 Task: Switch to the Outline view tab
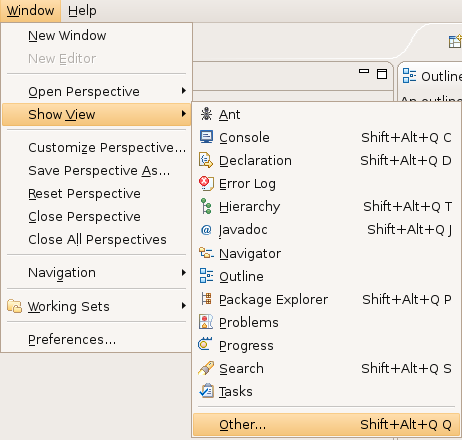point(432,76)
